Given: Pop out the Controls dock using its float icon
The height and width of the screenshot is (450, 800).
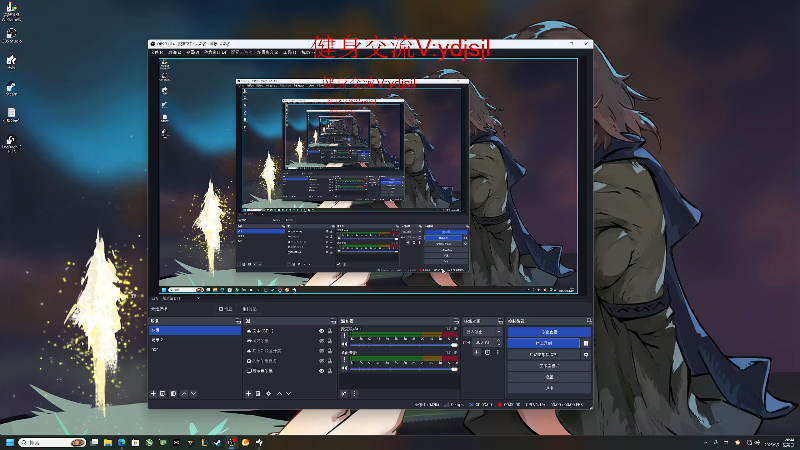Looking at the screenshot, I should [x=589, y=321].
